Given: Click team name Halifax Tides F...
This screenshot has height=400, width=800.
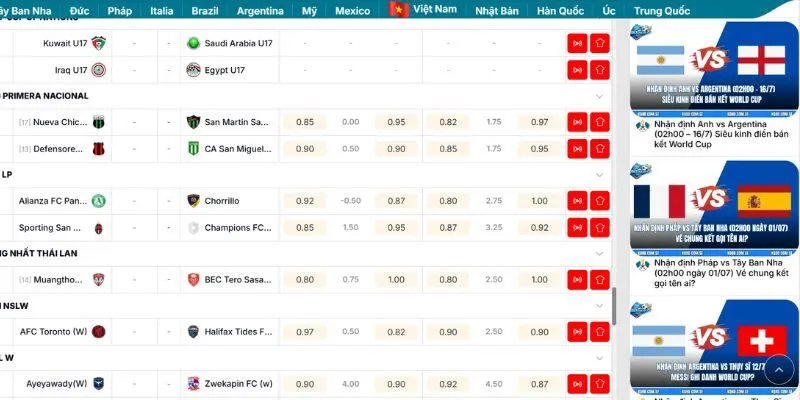Looking at the screenshot, I should click(x=238, y=332).
